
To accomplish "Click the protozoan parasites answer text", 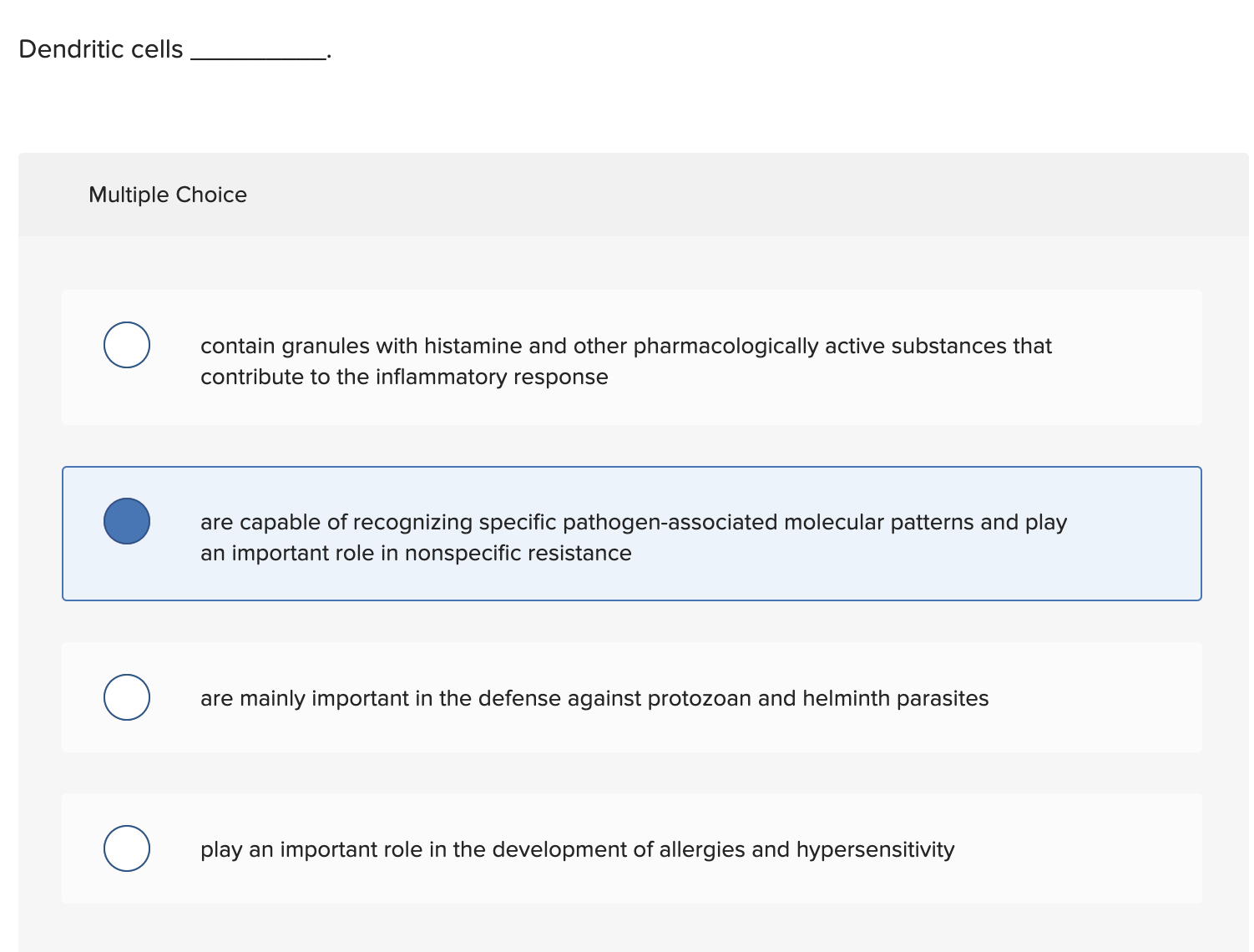I will (594, 697).
